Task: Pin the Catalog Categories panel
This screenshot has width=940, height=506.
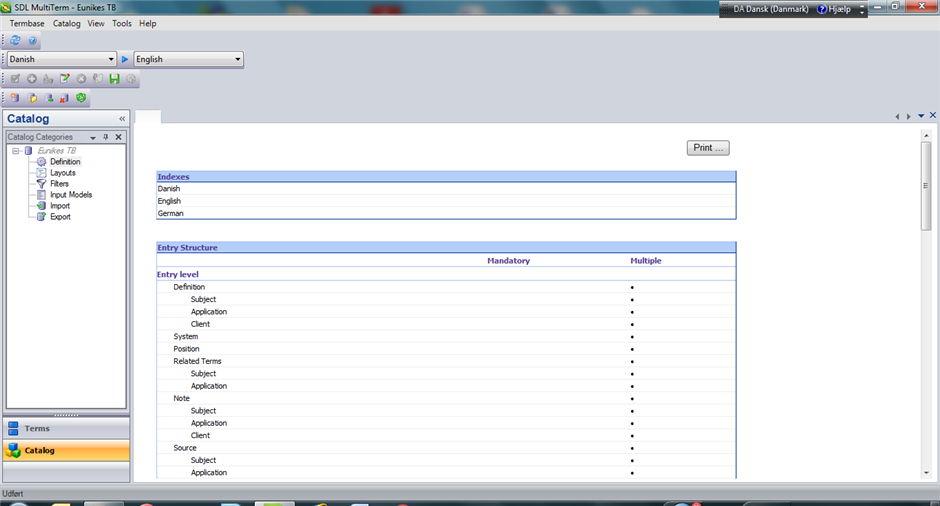Action: [x=106, y=137]
